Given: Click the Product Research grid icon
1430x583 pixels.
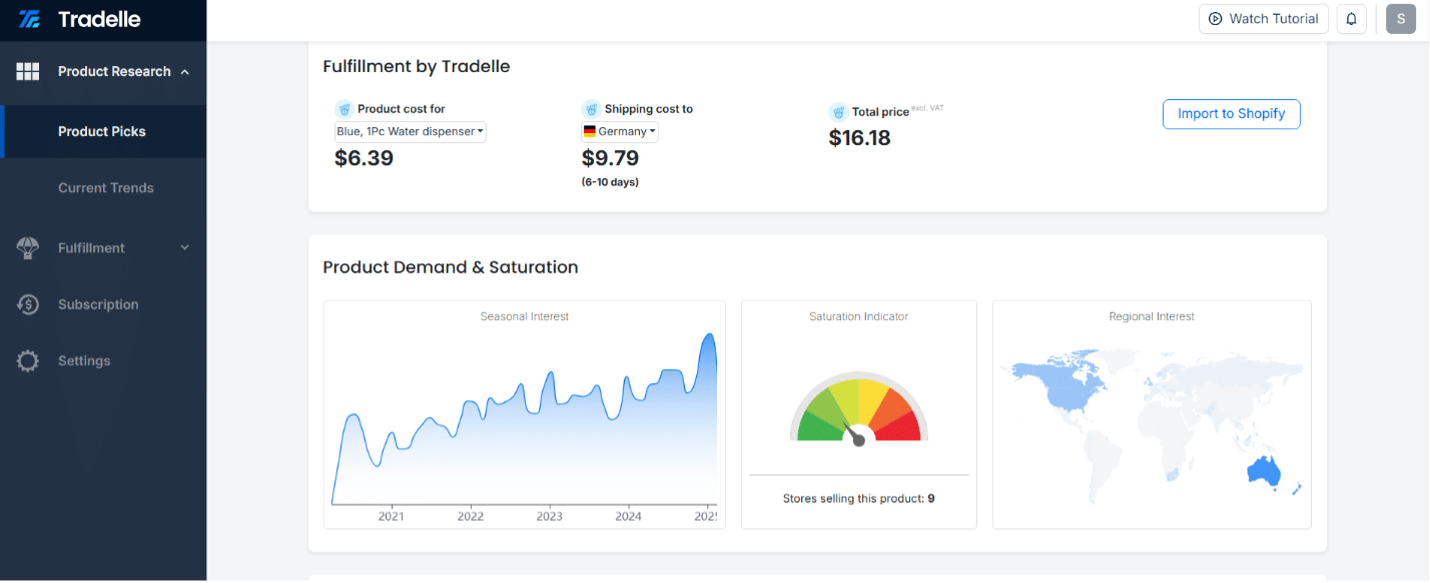Looking at the screenshot, I should tap(28, 71).
